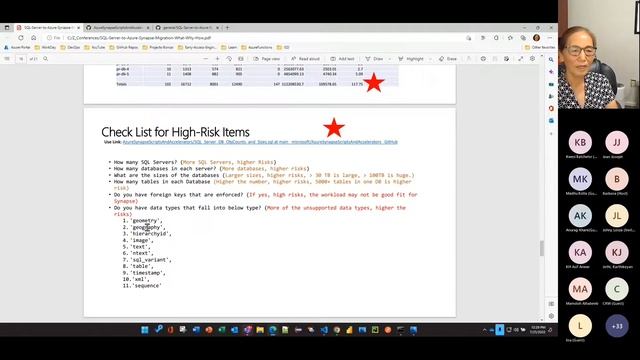Select the Erase tool
Image resolution: width=640 pixels, height=360 pixels.
coord(448,59)
